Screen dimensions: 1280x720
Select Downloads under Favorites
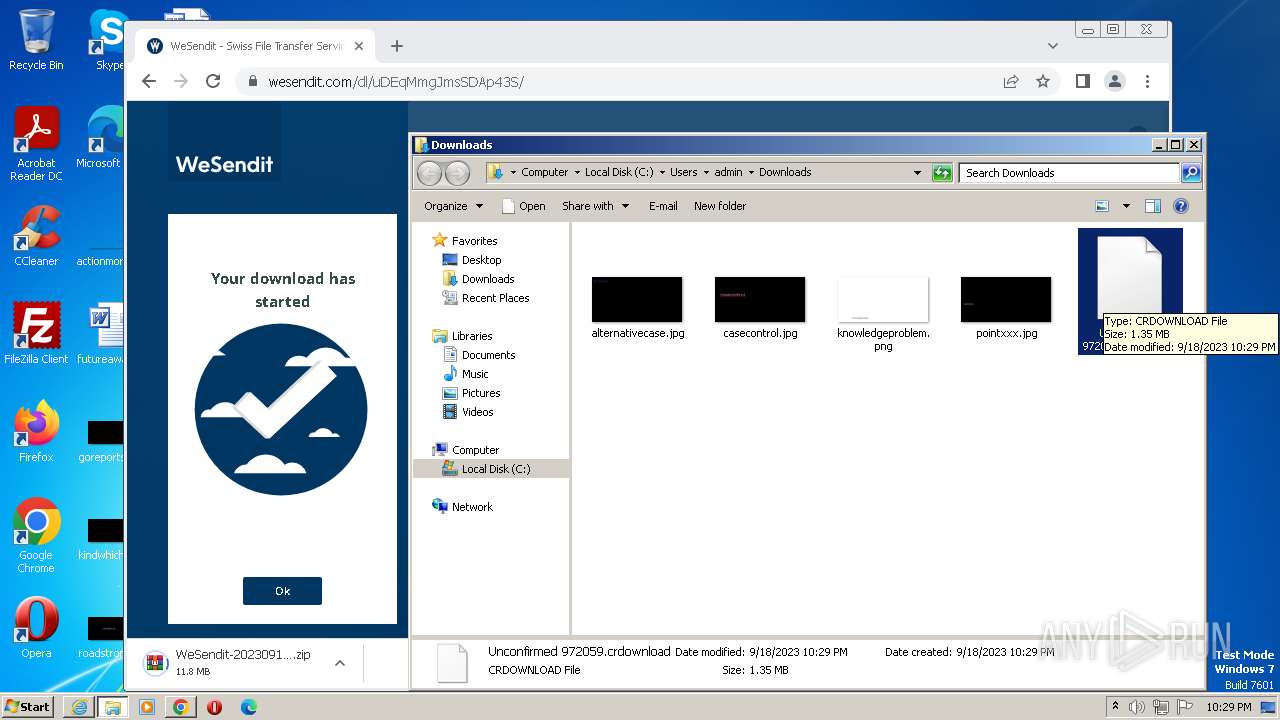pyautogui.click(x=479, y=278)
